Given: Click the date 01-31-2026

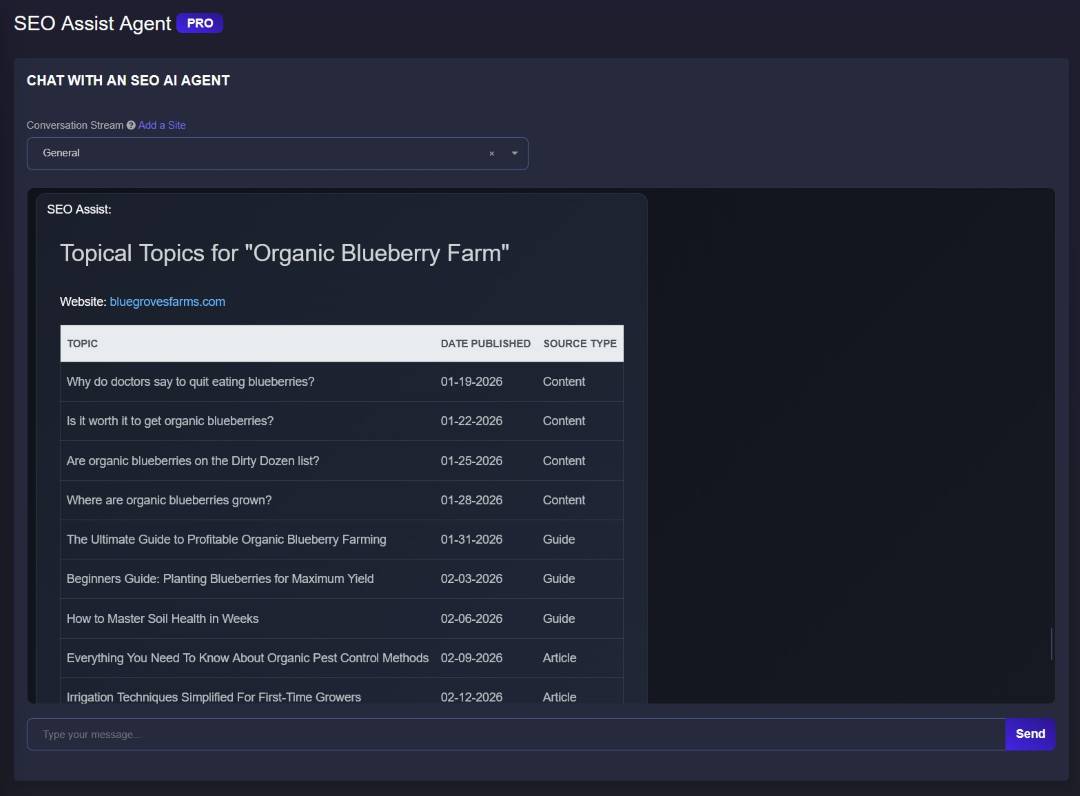Looking at the screenshot, I should (x=472, y=539).
